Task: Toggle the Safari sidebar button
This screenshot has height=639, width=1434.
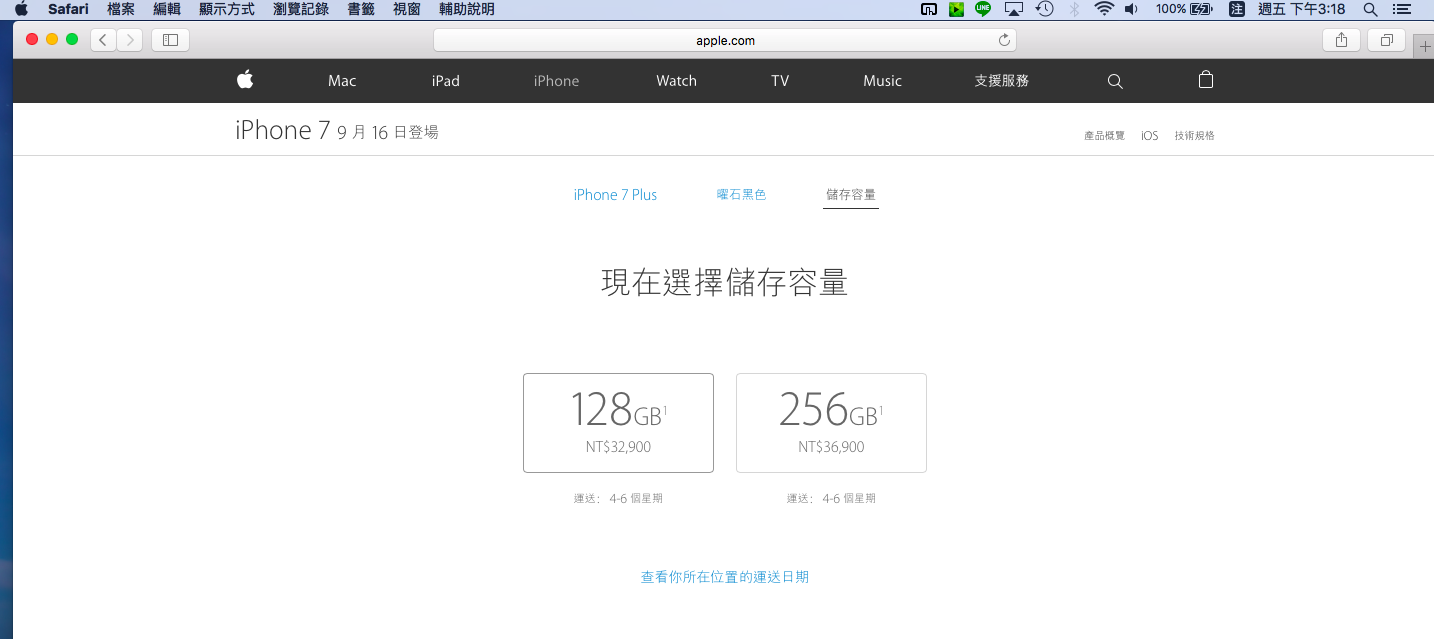Action: coord(170,40)
